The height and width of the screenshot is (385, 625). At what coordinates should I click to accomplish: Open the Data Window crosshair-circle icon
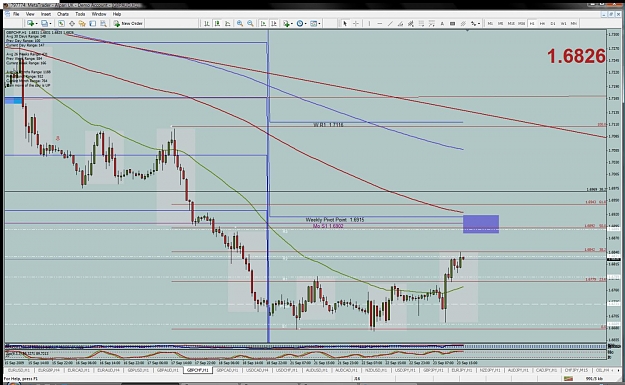click(x=72, y=24)
